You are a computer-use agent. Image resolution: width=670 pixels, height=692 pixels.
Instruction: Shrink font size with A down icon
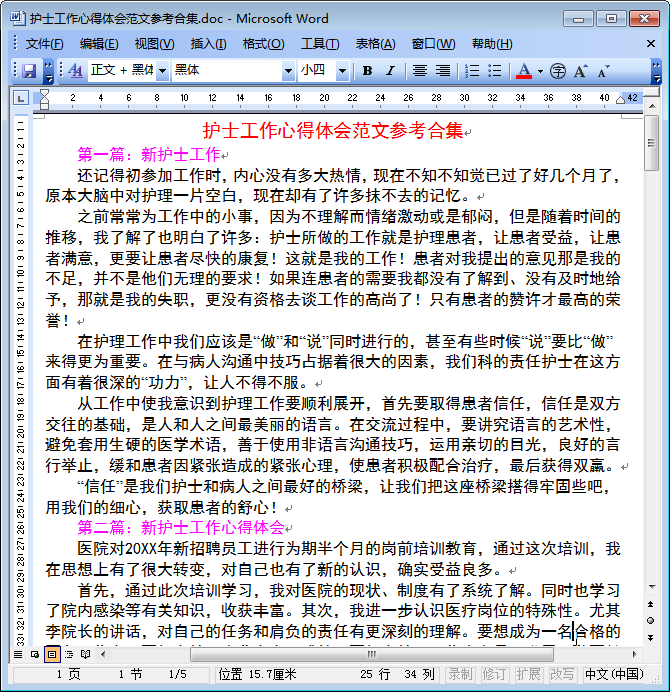tap(603, 71)
